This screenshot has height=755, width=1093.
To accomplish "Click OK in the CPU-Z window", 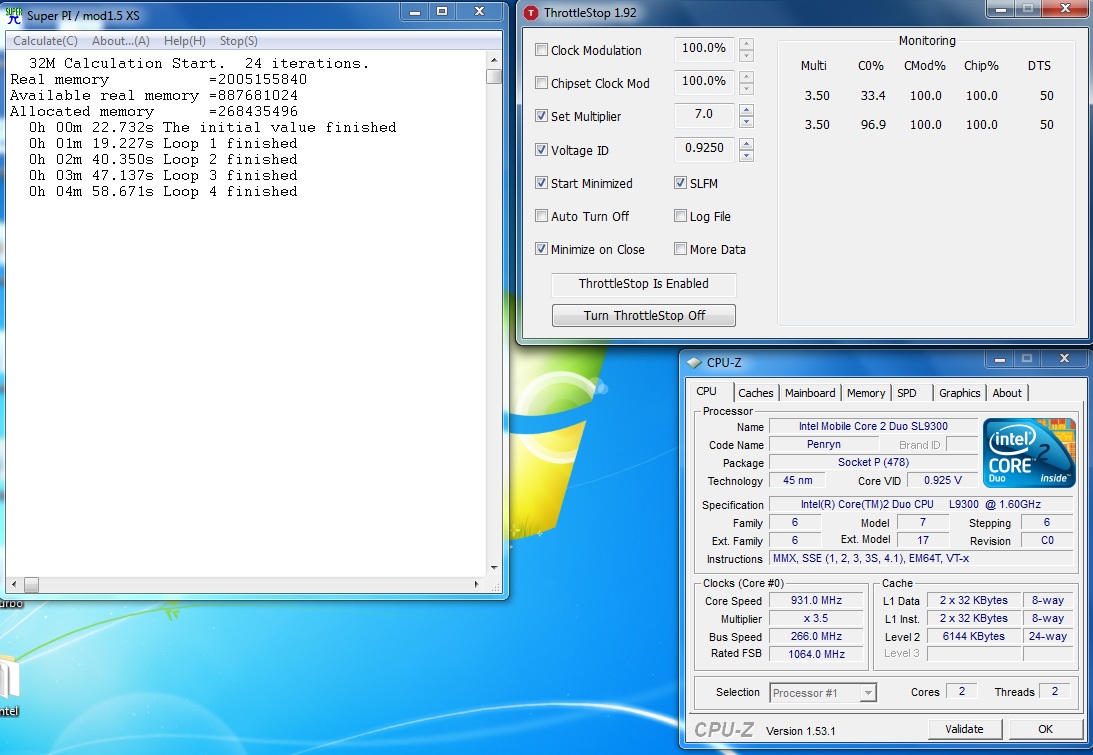I will coord(1045,729).
